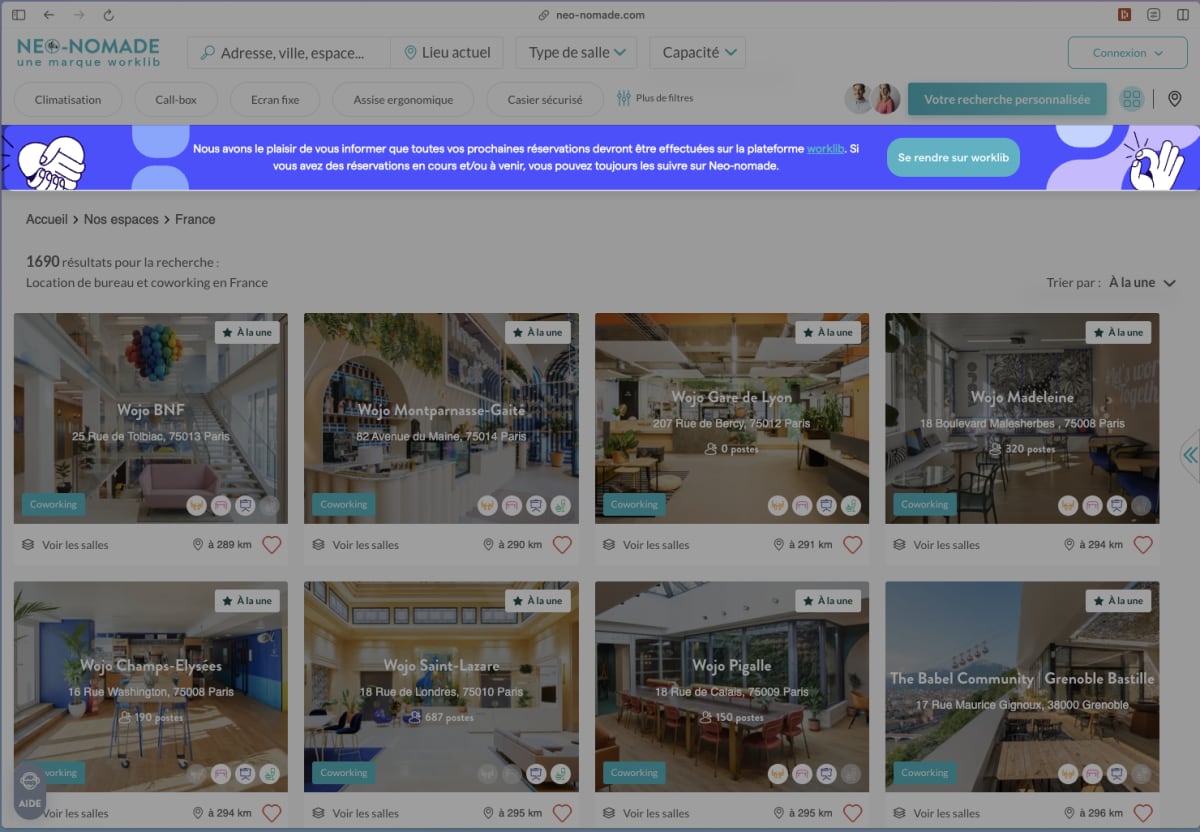1200x832 pixels.
Task: Open the Capacité dropdown
Action: [698, 53]
